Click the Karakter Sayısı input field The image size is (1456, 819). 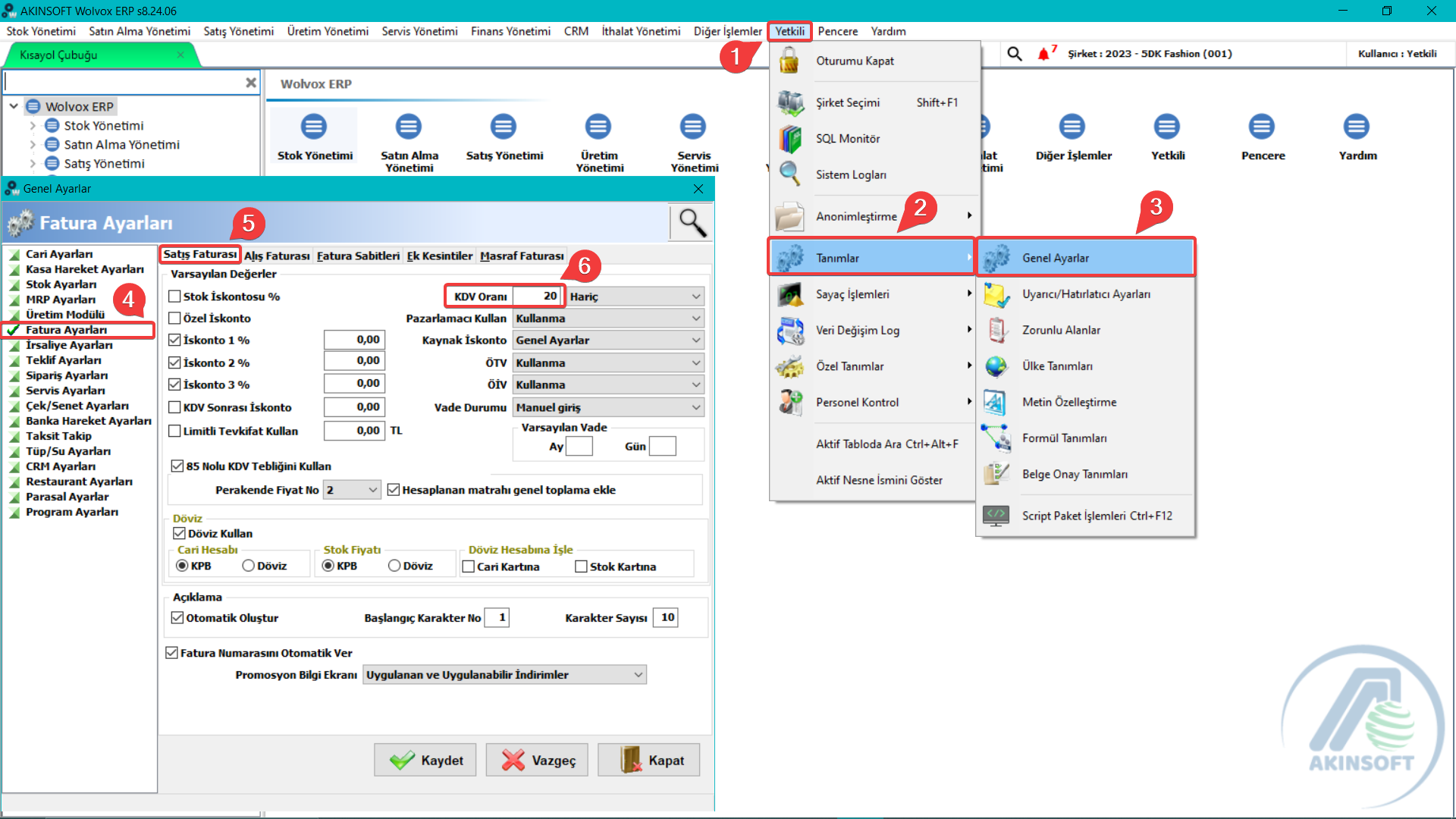coord(666,618)
